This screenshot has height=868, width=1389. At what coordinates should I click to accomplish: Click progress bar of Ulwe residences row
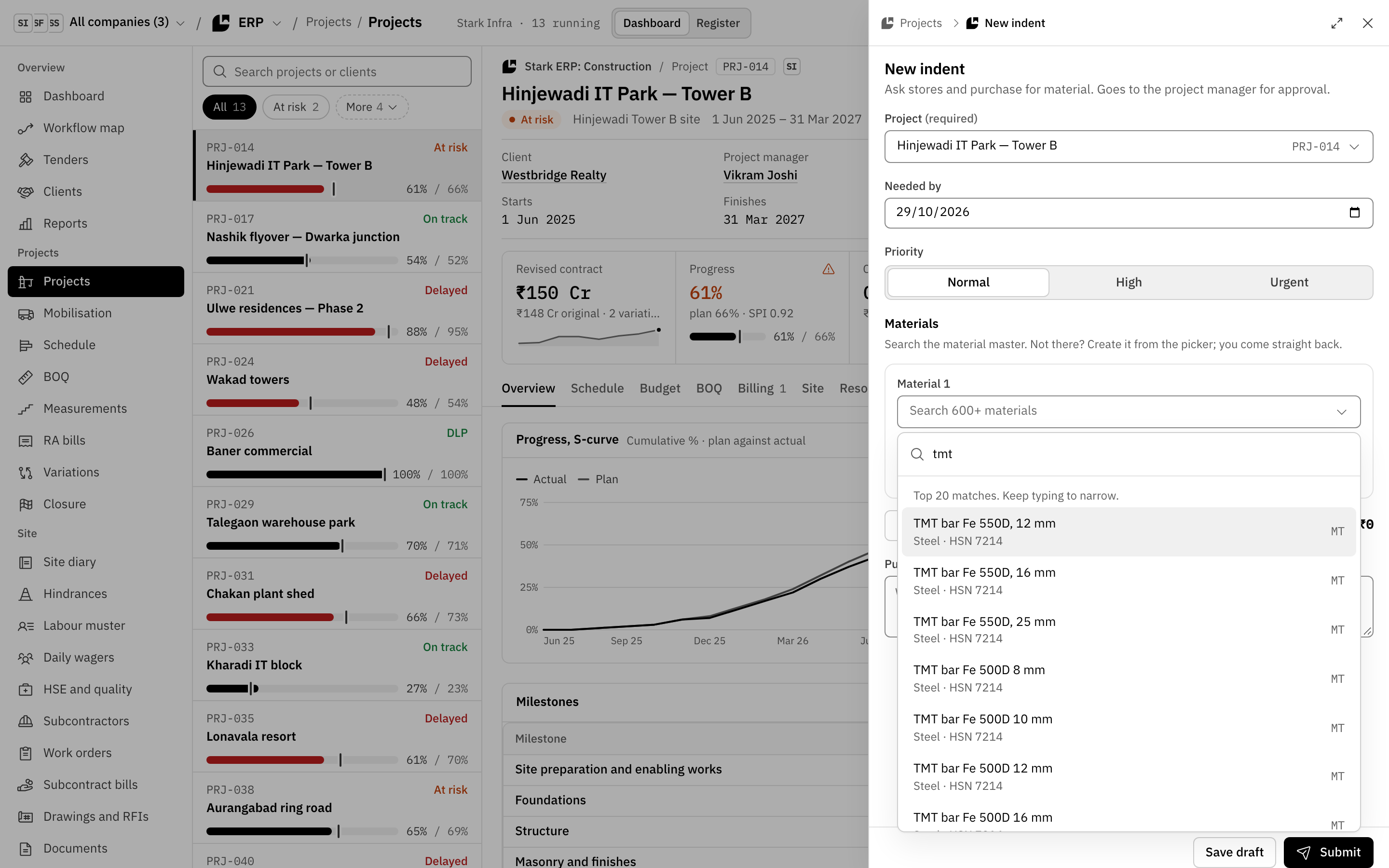302,332
